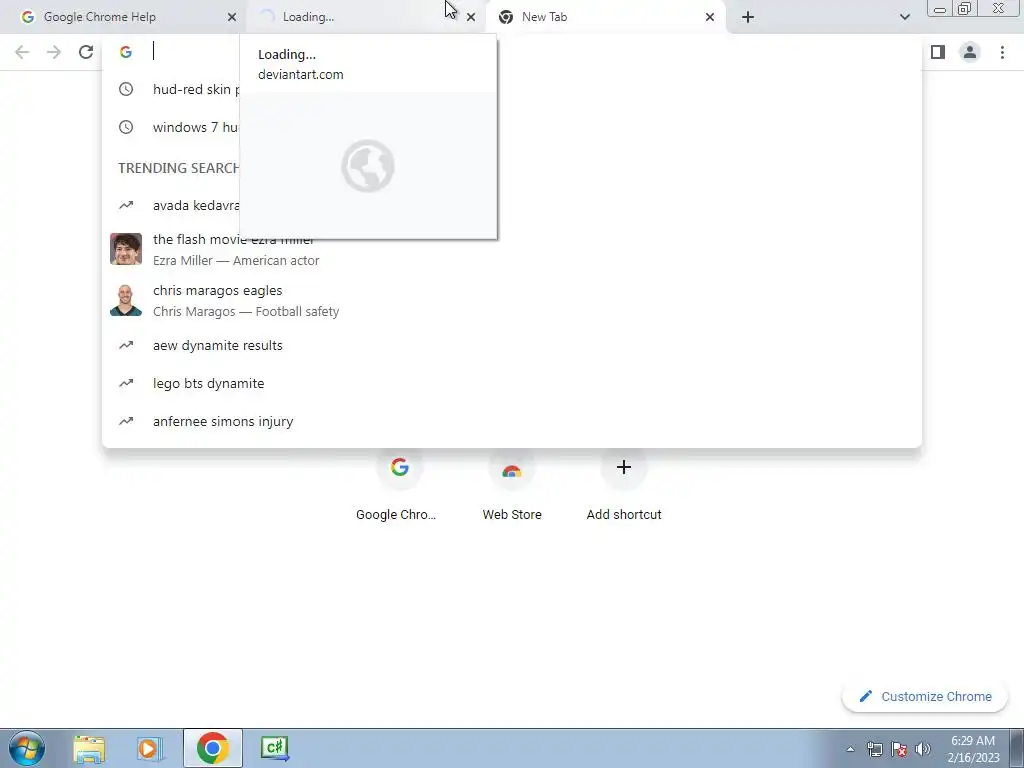Open Action Center flag icon

tap(899, 749)
